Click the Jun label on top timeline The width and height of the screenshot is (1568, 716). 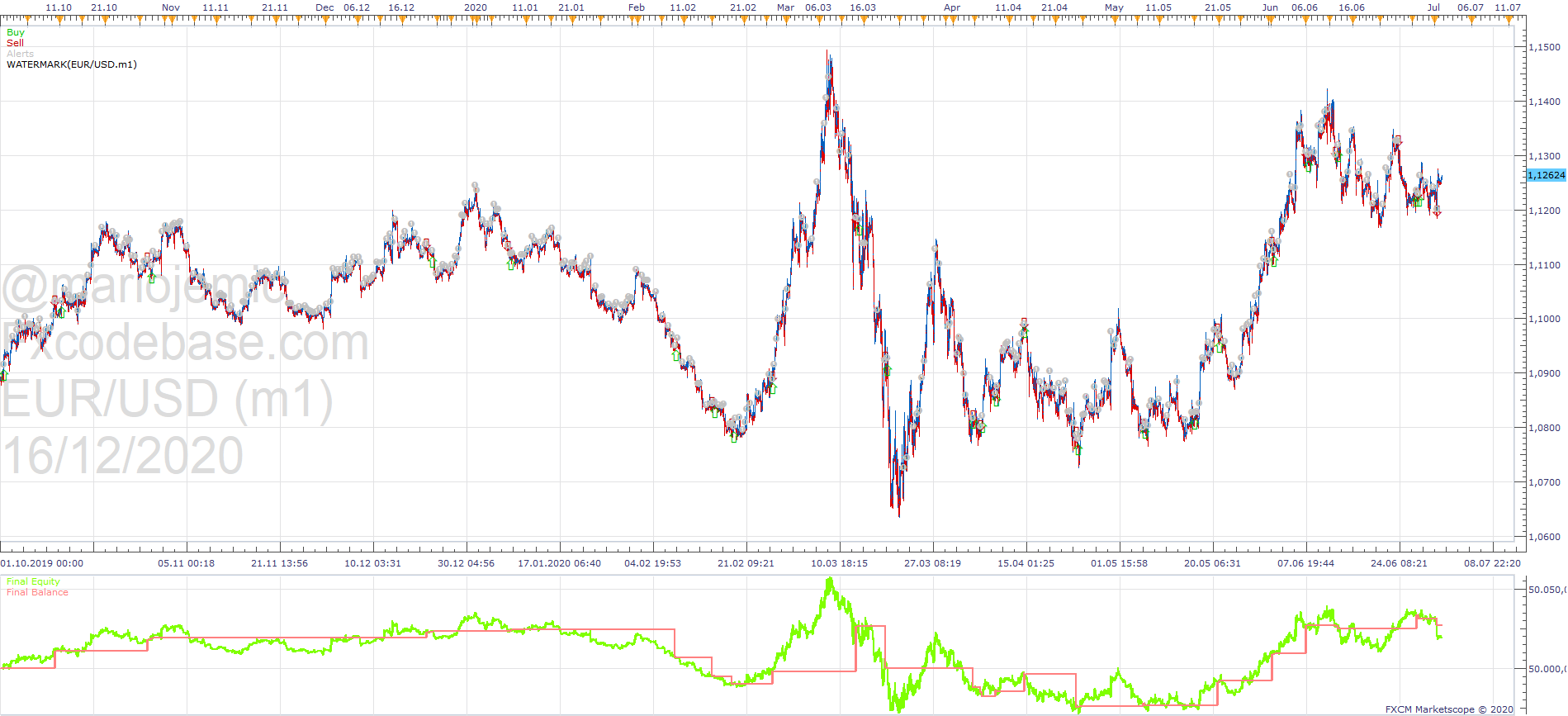(x=1270, y=7)
